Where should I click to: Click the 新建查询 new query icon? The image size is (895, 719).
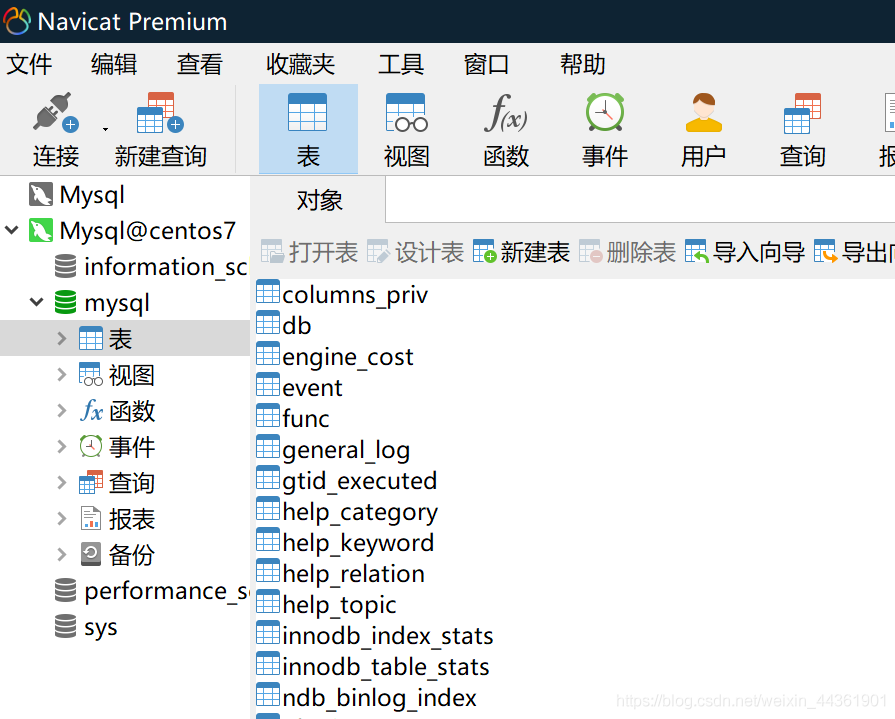[160, 112]
